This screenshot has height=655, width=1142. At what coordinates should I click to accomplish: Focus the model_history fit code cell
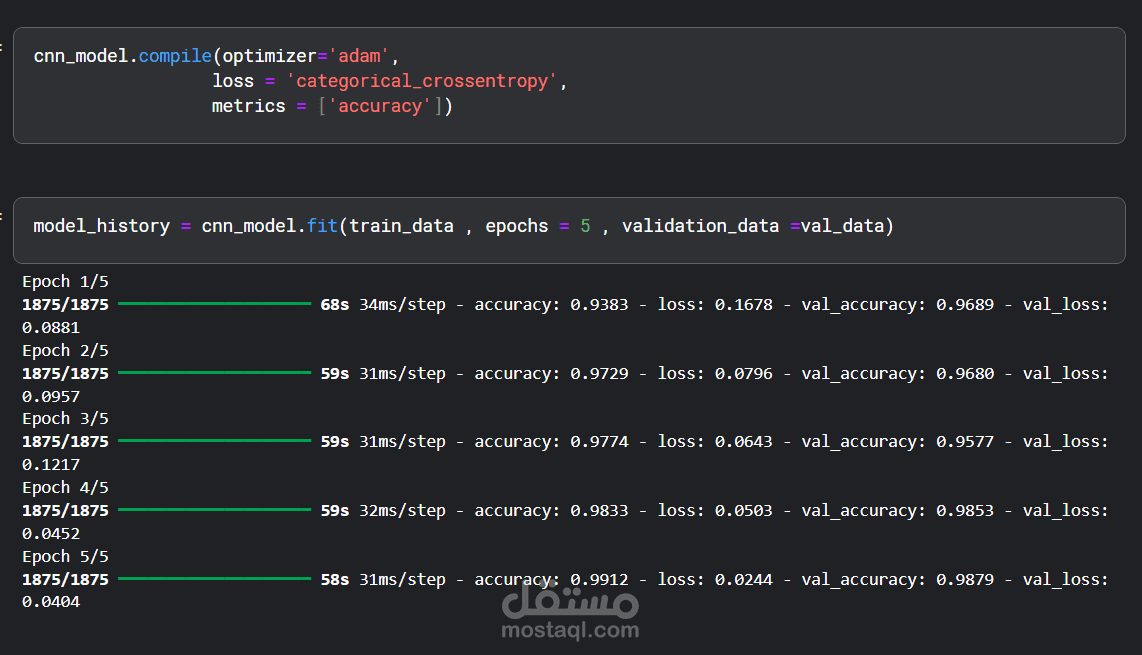click(569, 230)
